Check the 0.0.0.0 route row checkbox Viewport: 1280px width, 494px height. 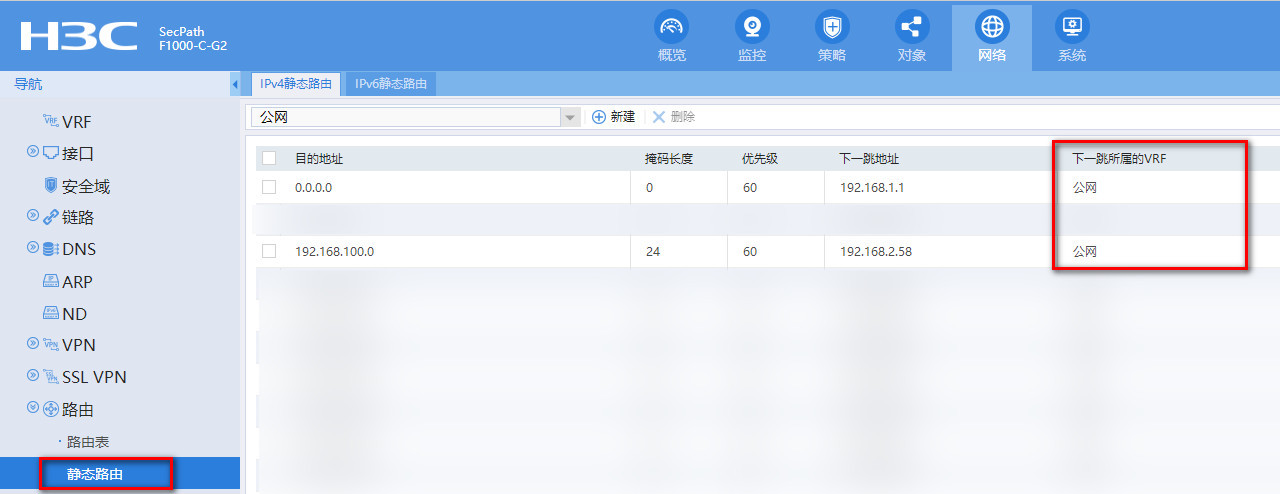coord(268,187)
